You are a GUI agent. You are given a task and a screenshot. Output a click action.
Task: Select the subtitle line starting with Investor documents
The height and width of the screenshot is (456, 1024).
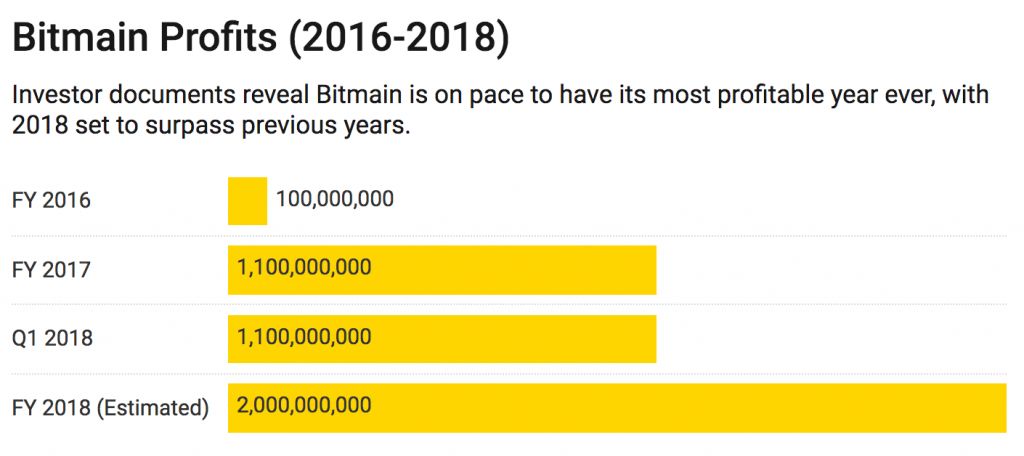pyautogui.click(x=500, y=97)
